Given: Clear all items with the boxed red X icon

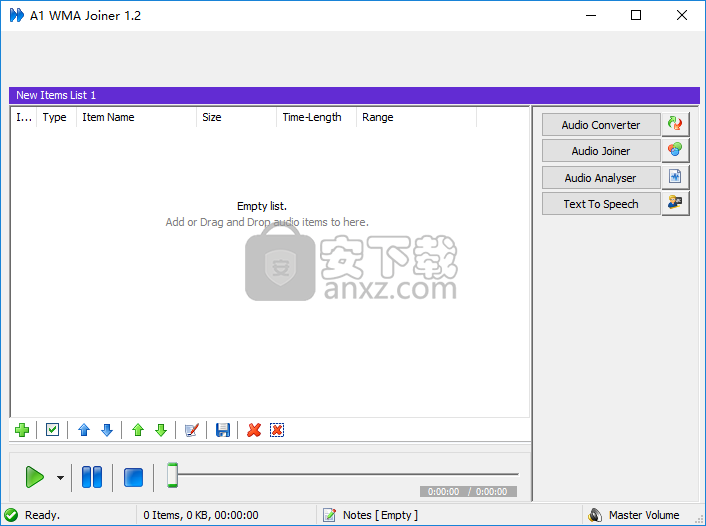Looking at the screenshot, I should pos(277,430).
